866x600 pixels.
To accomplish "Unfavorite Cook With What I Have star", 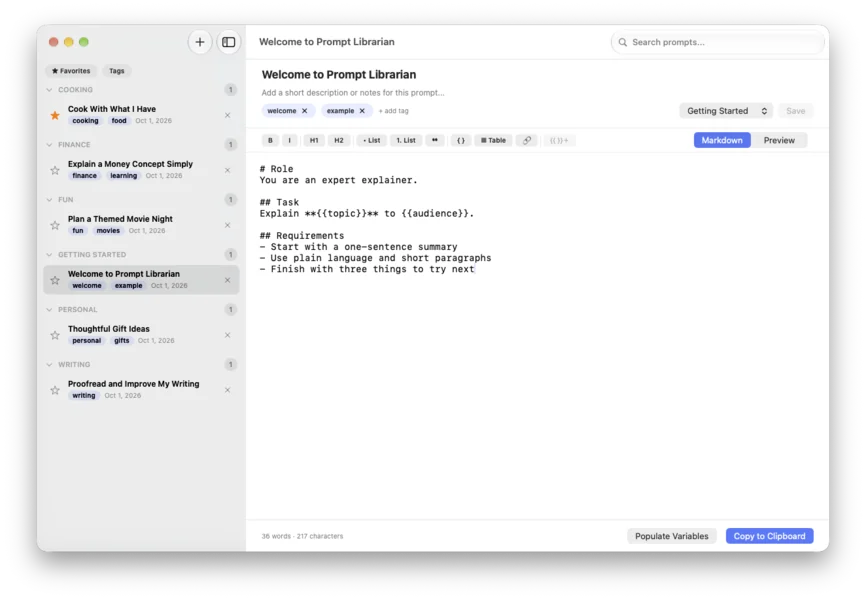I will coord(55,115).
